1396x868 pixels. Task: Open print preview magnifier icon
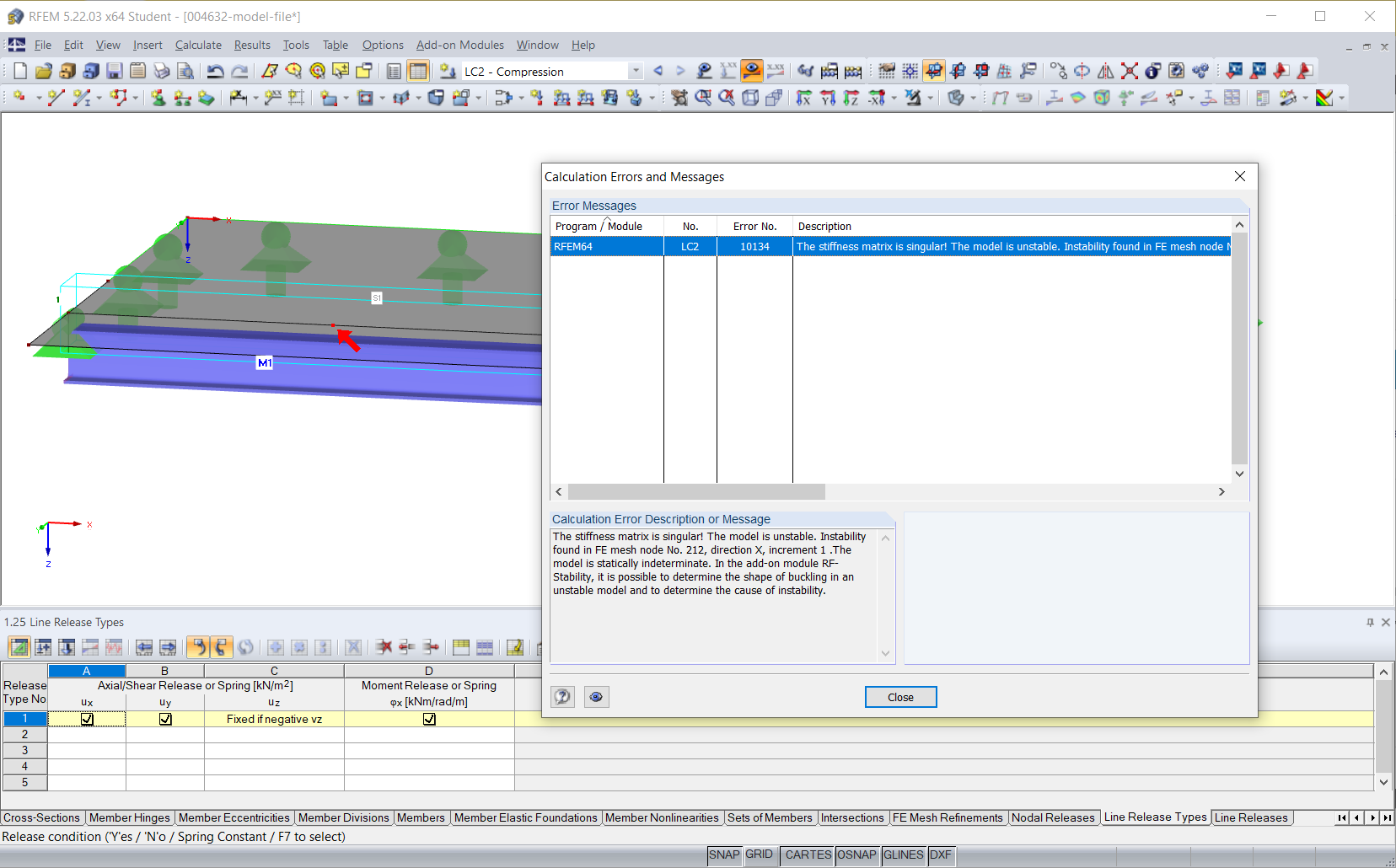[x=185, y=72]
